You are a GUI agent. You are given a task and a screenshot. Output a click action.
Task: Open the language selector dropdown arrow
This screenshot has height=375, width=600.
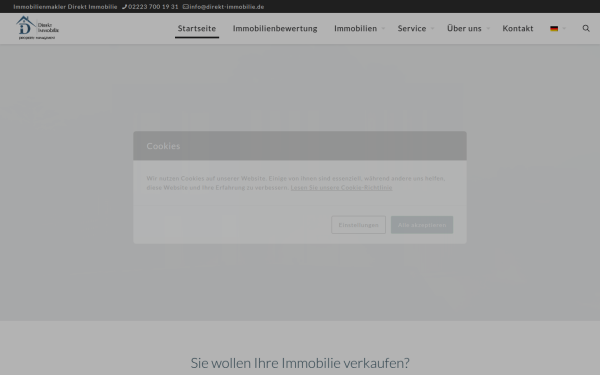(x=564, y=29)
